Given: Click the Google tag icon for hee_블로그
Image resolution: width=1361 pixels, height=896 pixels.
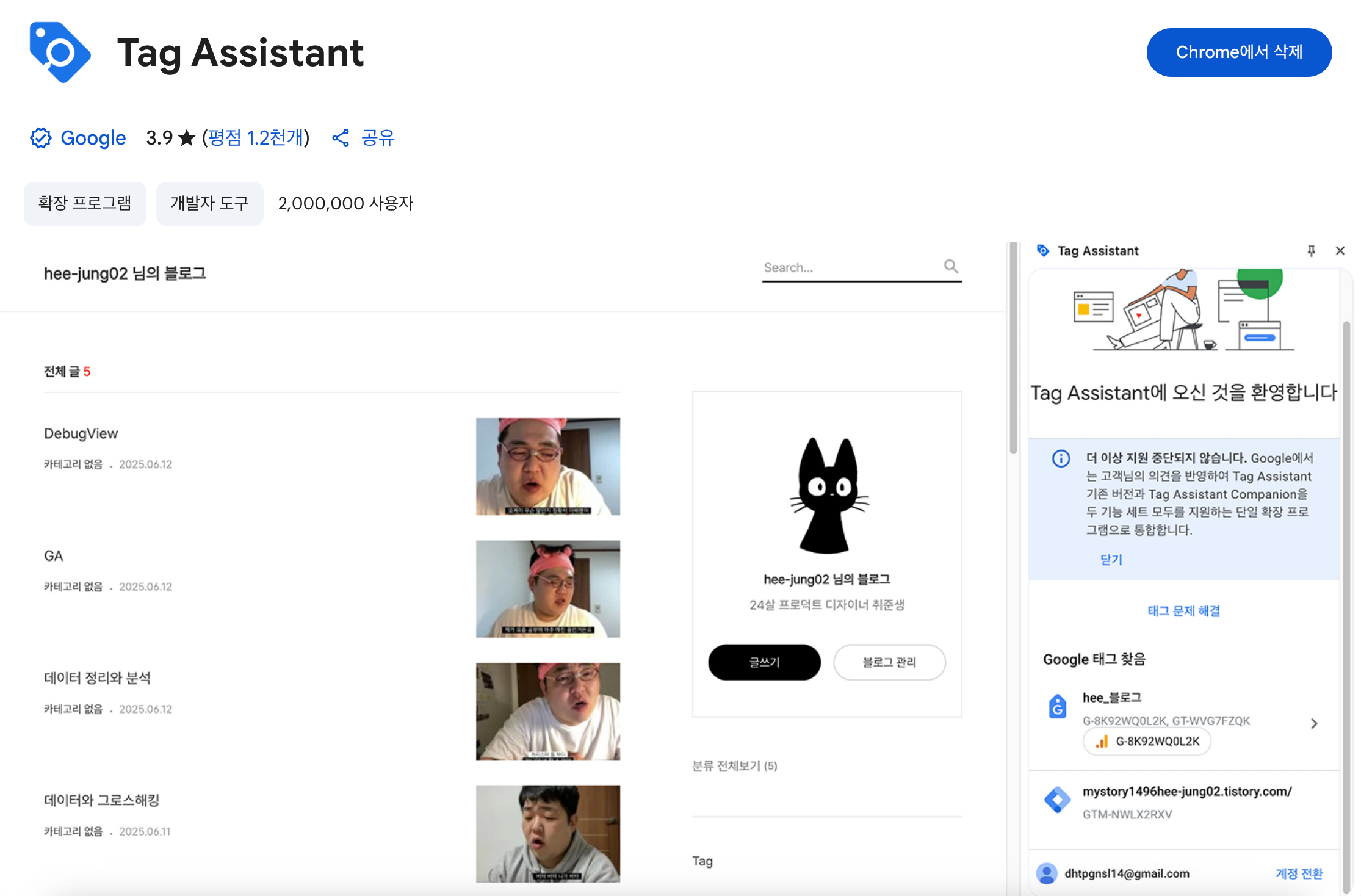Looking at the screenshot, I should 1058,707.
